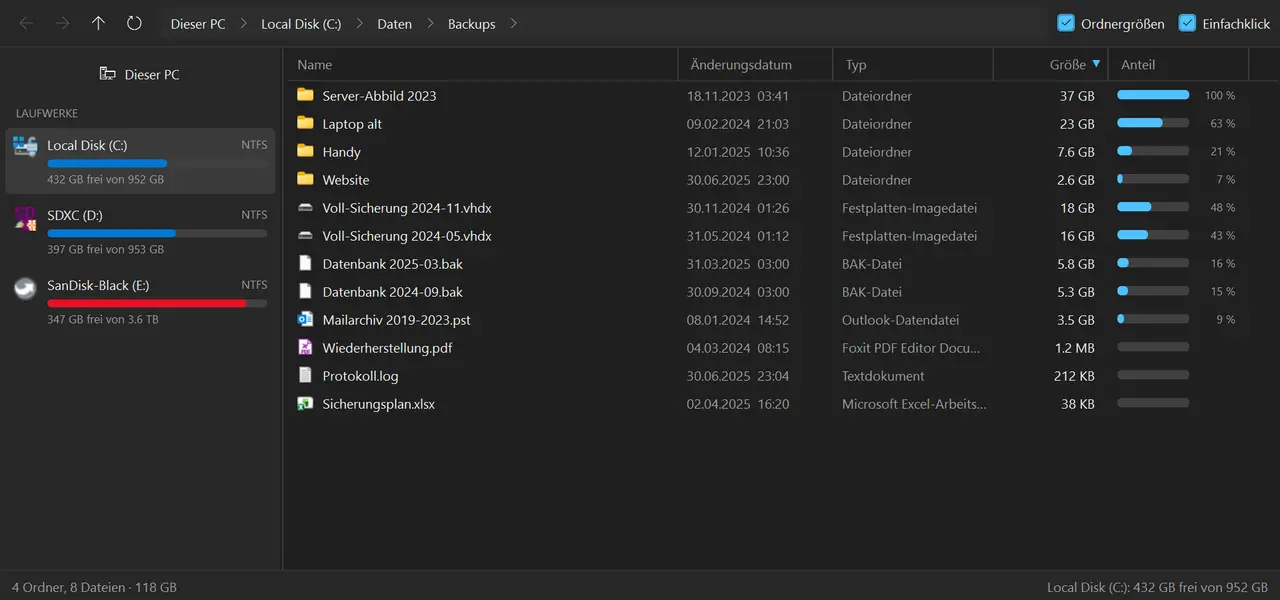
Task: Navigate up one folder level
Action: [98, 23]
